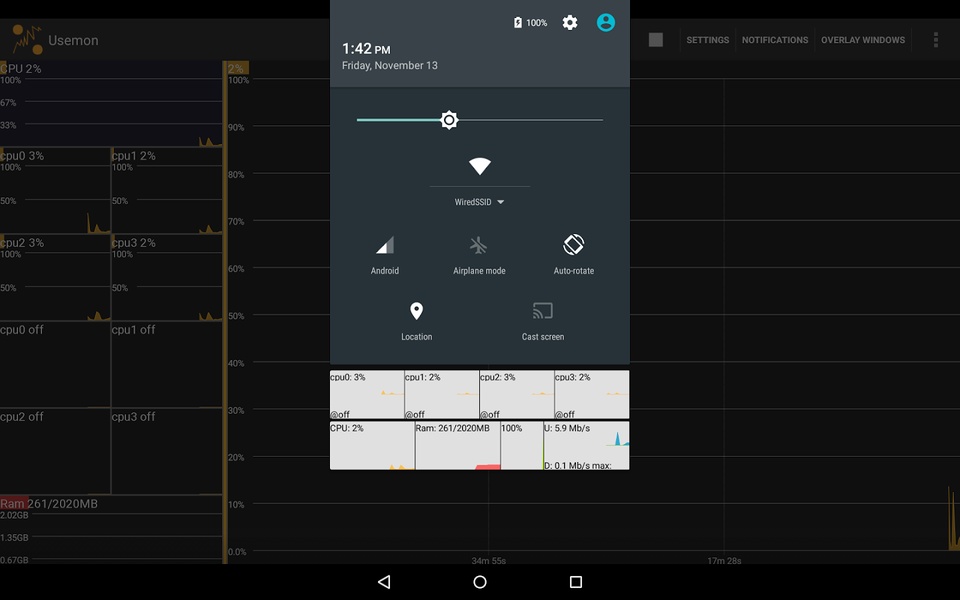The height and width of the screenshot is (600, 960).
Task: Expand the WiredSSID network dropdown
Action: (479, 202)
